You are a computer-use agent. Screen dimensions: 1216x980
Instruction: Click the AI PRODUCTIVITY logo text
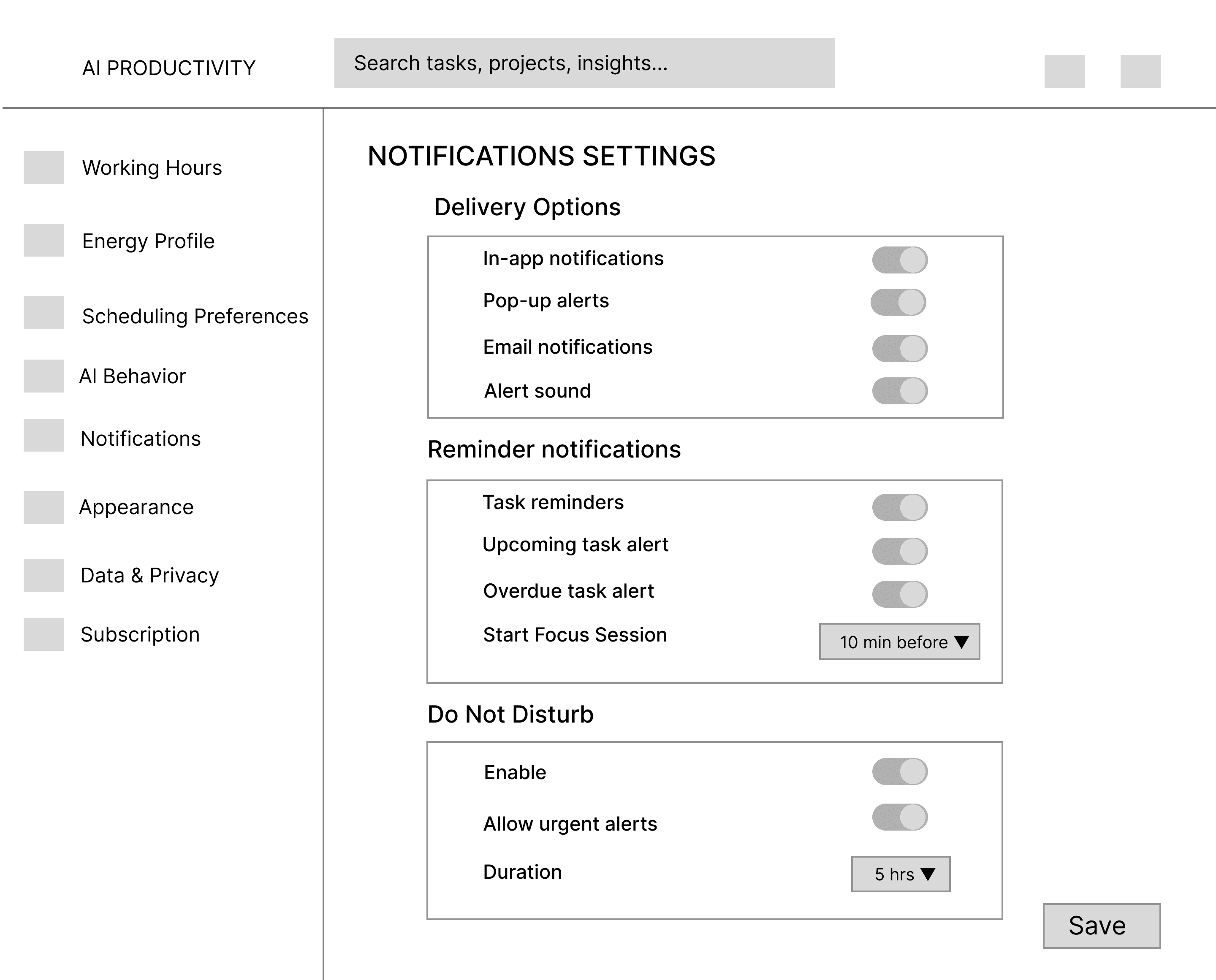pos(169,68)
